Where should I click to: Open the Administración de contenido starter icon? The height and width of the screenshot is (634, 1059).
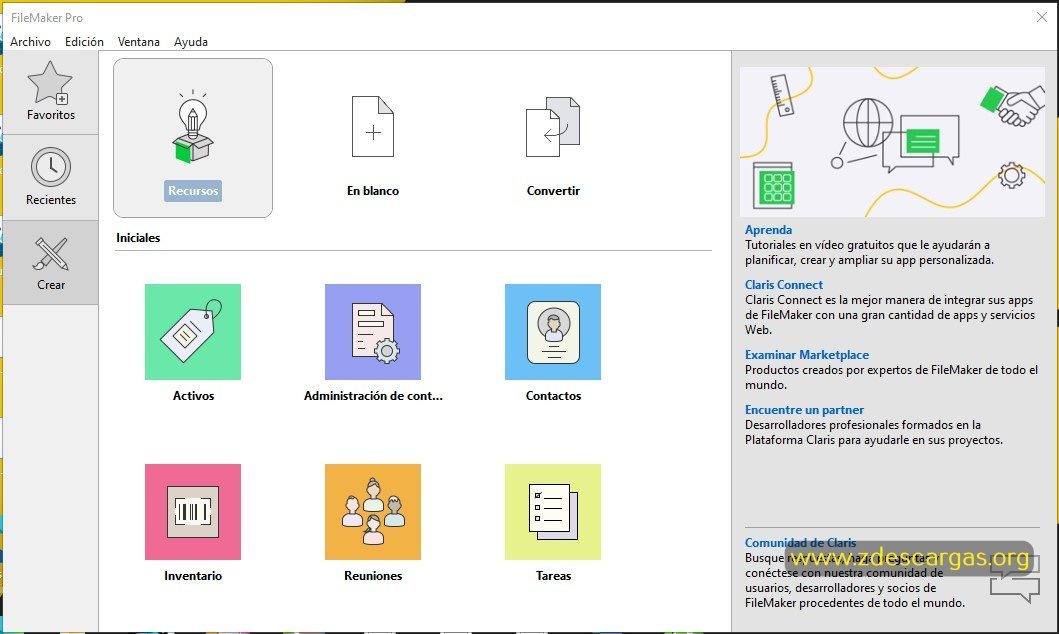click(x=373, y=332)
